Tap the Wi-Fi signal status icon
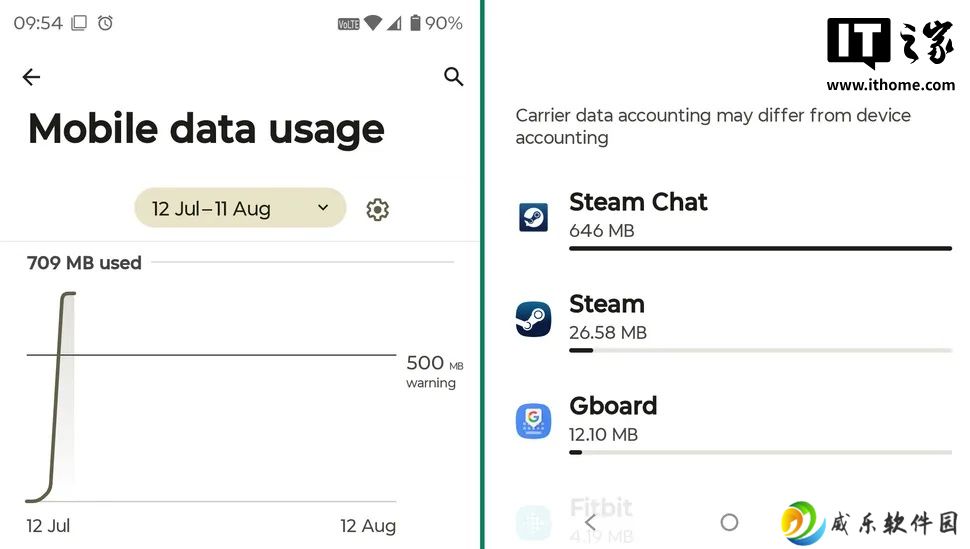The height and width of the screenshot is (549, 970). click(372, 23)
